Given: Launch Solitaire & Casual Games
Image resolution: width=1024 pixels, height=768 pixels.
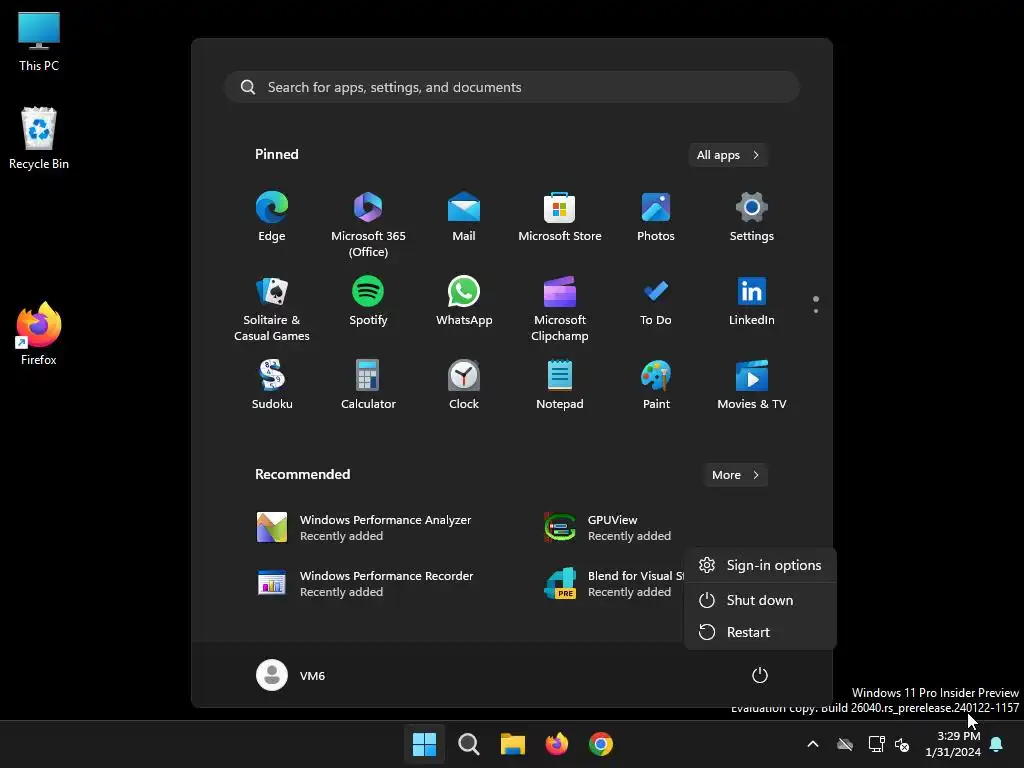Looking at the screenshot, I should tap(272, 308).
